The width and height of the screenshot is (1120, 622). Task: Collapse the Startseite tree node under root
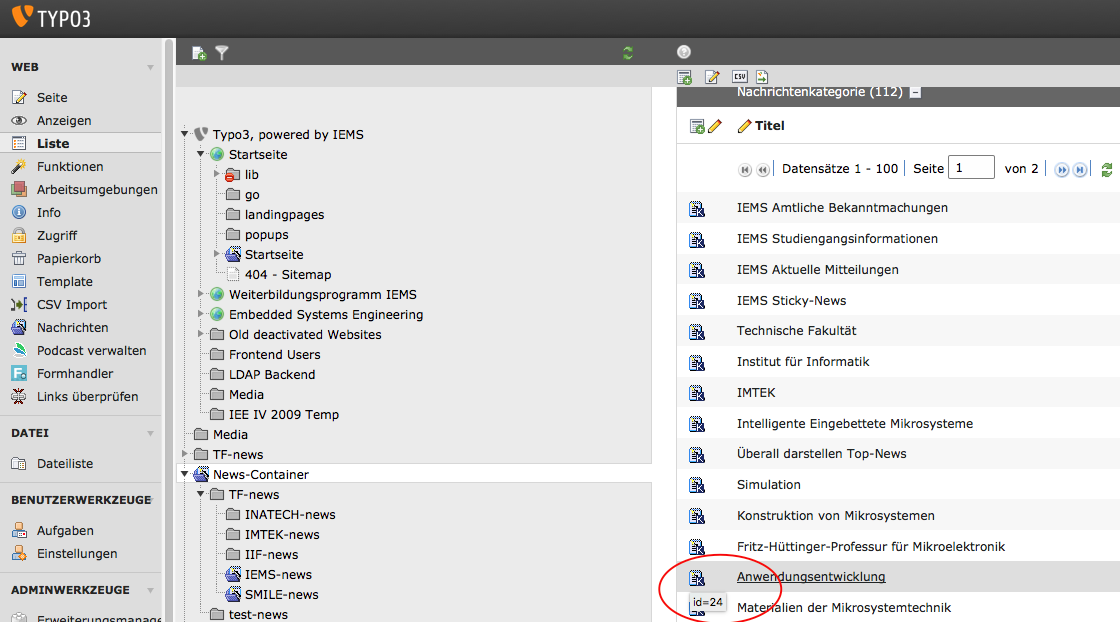pos(201,154)
